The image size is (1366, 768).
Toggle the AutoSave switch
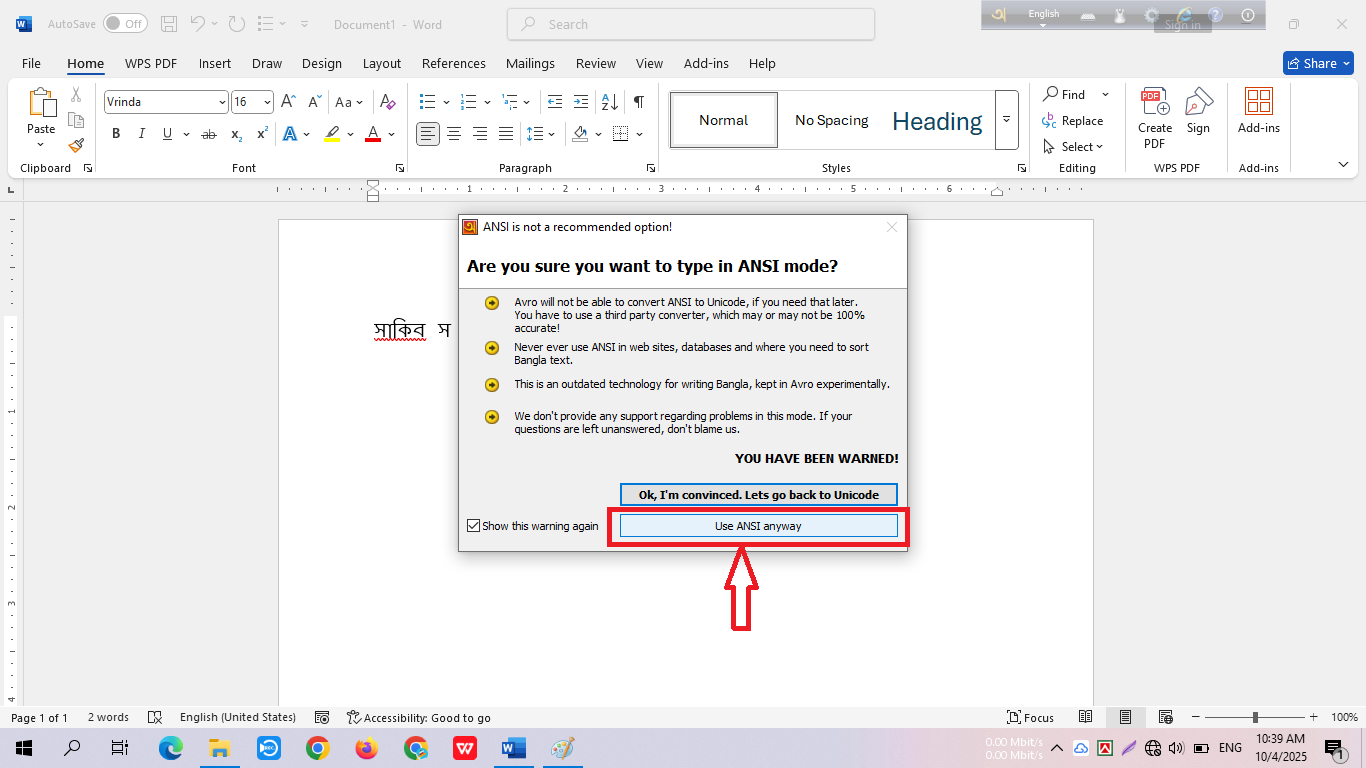point(125,24)
